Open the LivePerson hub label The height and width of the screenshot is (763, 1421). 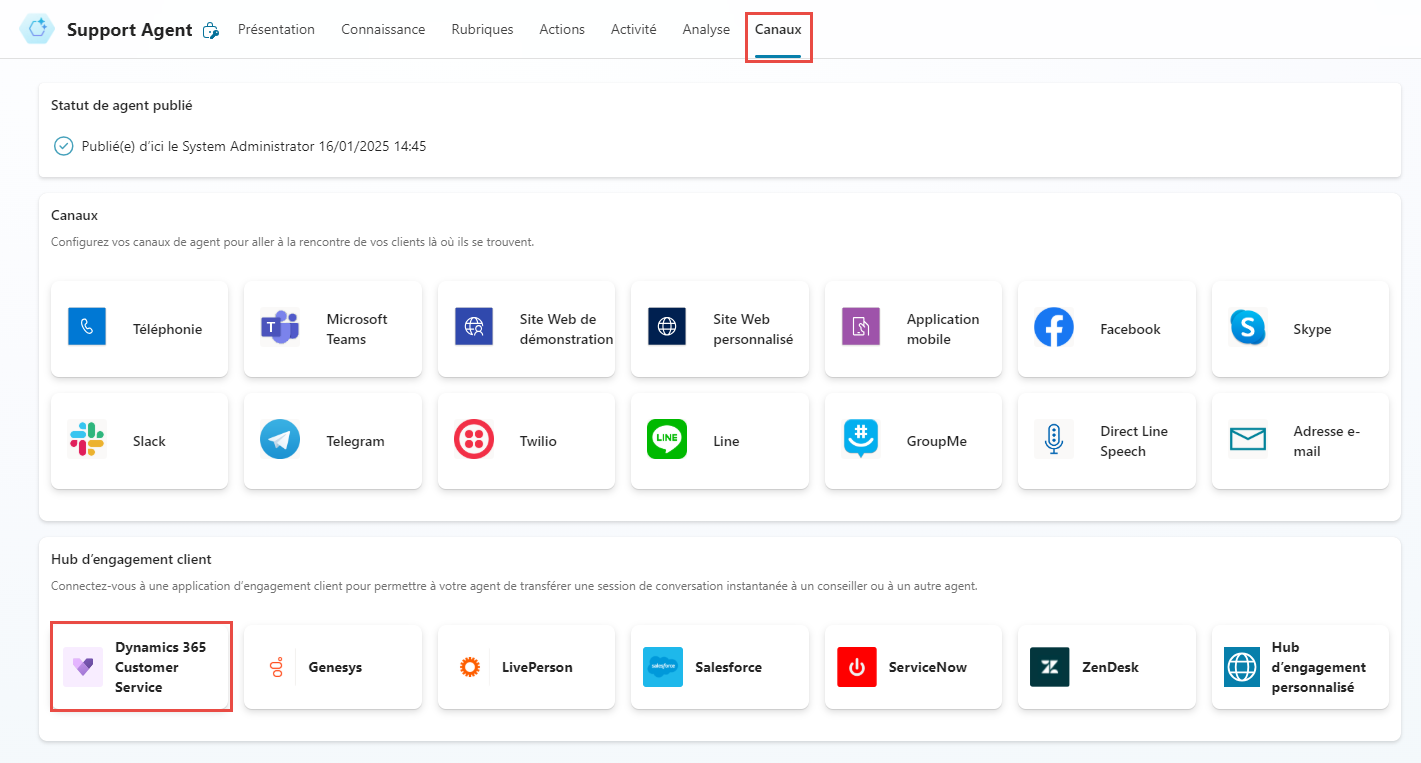click(x=537, y=667)
